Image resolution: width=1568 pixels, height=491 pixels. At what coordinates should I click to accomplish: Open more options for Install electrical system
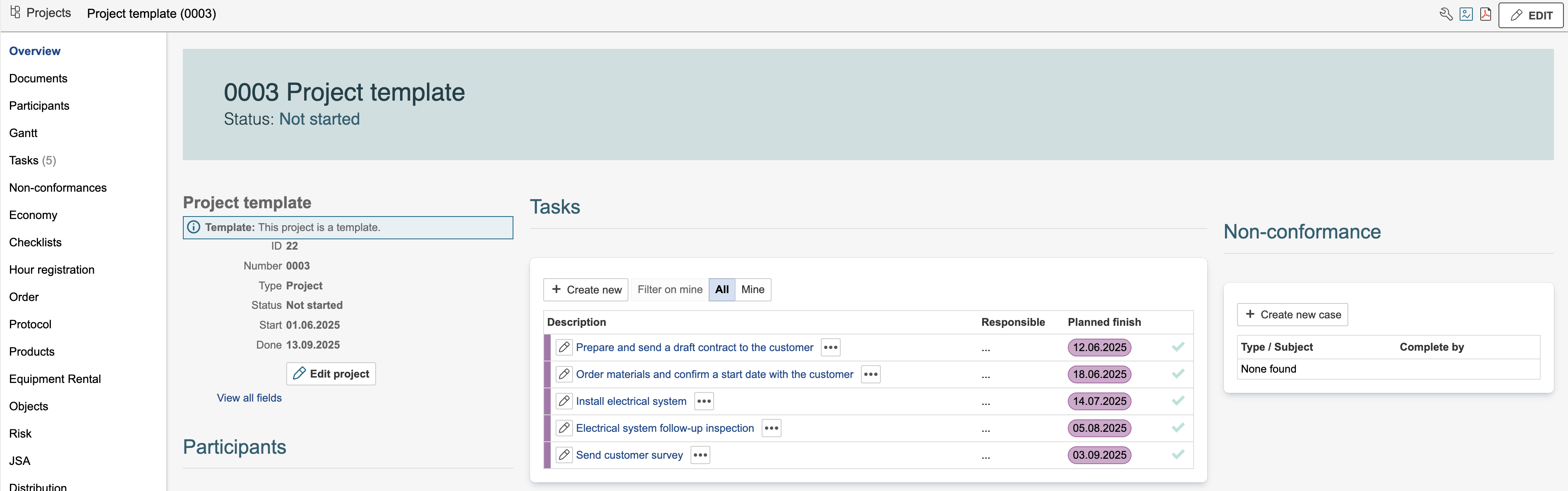click(704, 401)
